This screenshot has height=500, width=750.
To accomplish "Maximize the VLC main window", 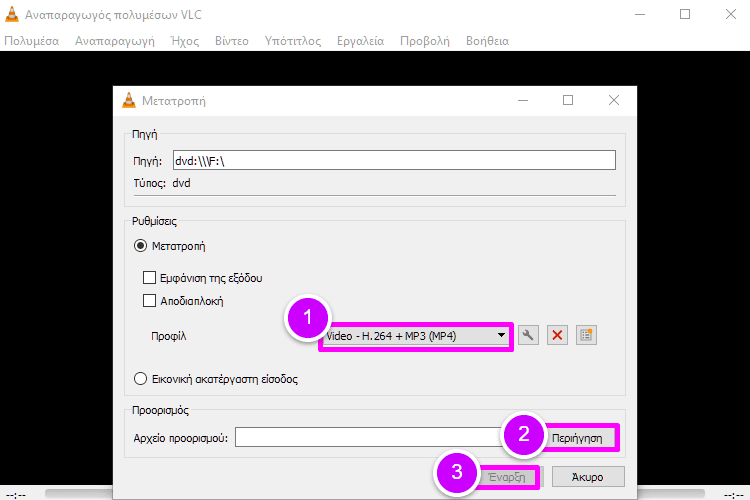I will pyautogui.click(x=685, y=14).
